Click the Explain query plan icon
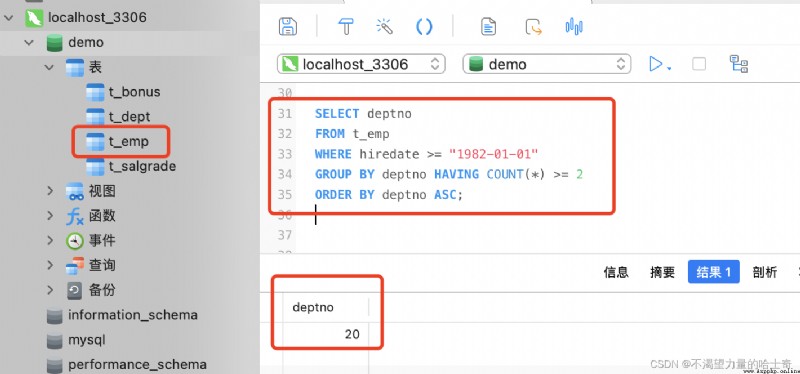The height and width of the screenshot is (374, 800). (x=739, y=64)
